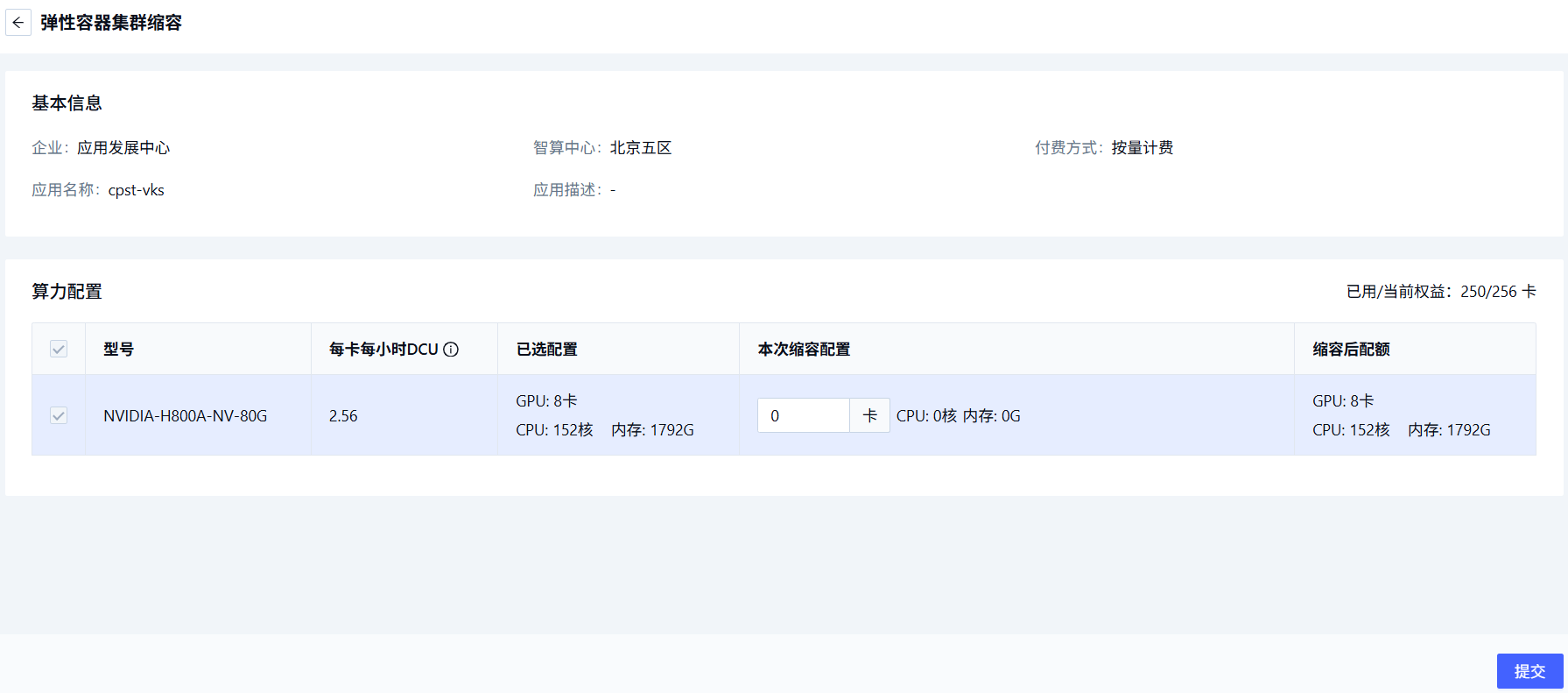Click the 按量计费 payment method value

point(1142,148)
